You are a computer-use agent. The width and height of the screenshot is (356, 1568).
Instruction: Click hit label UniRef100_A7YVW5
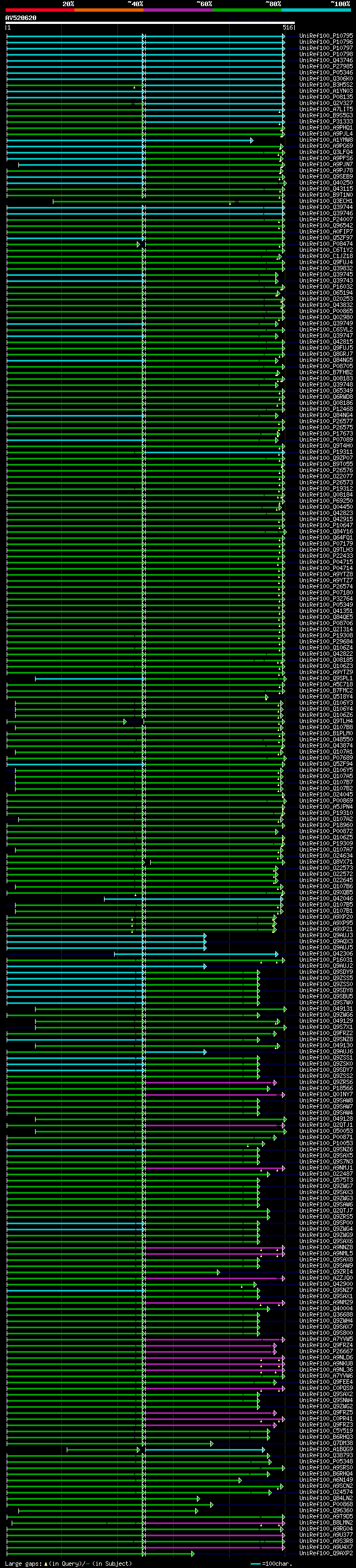click(326, 1339)
